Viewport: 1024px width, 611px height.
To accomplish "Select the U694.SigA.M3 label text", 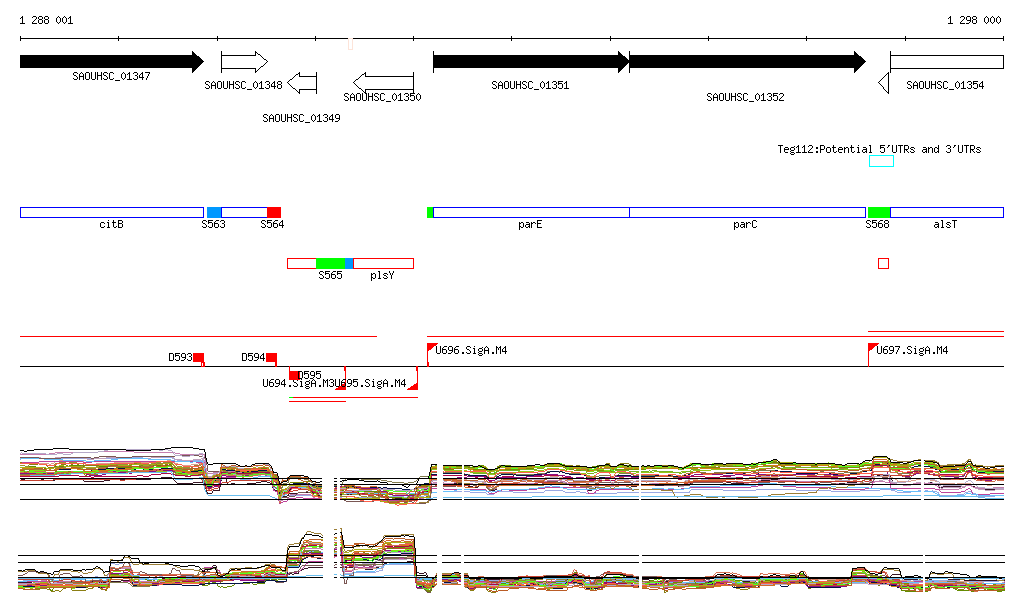I will pos(298,383).
